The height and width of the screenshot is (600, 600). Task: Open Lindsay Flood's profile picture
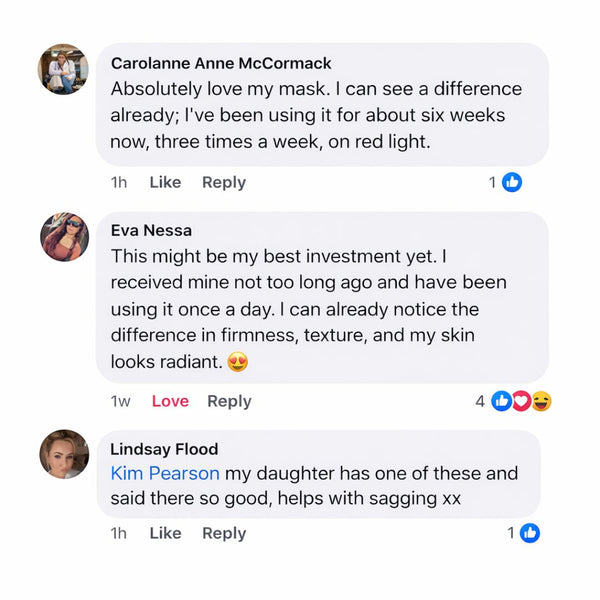64,454
